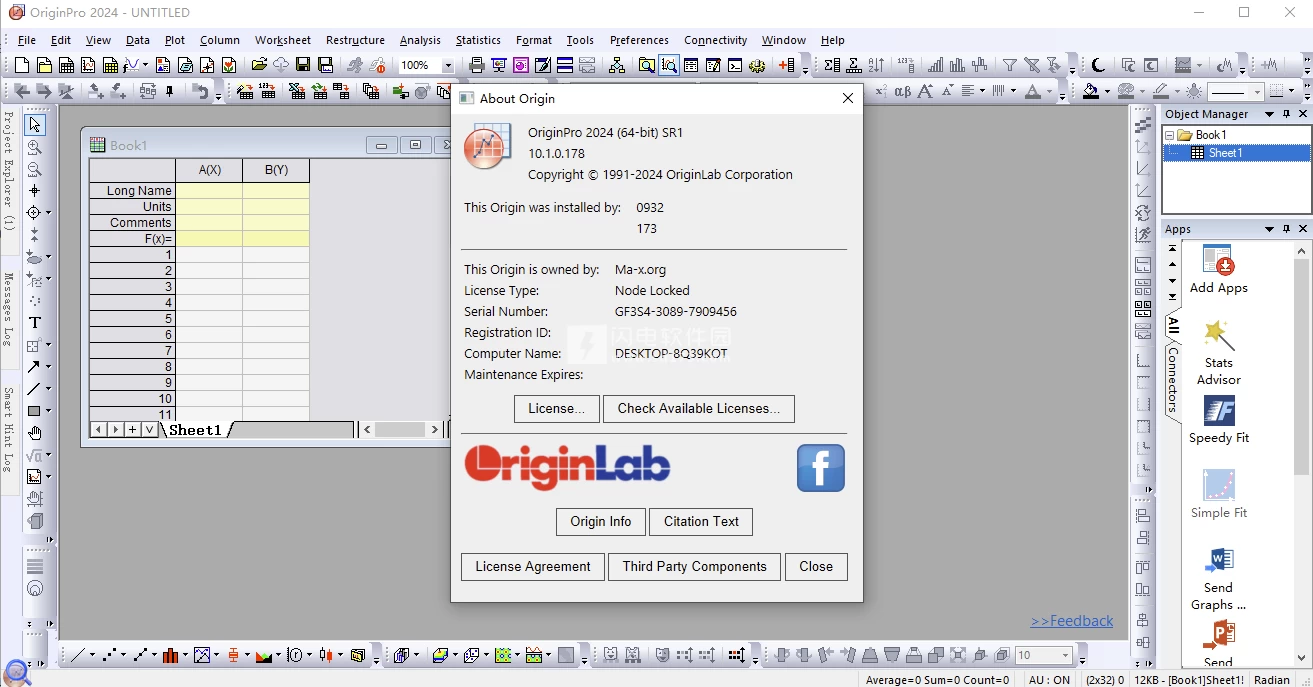Viewport: 1313px width, 687px height.
Task: Select the Text tool in the left toolbar
Action: pos(35,322)
